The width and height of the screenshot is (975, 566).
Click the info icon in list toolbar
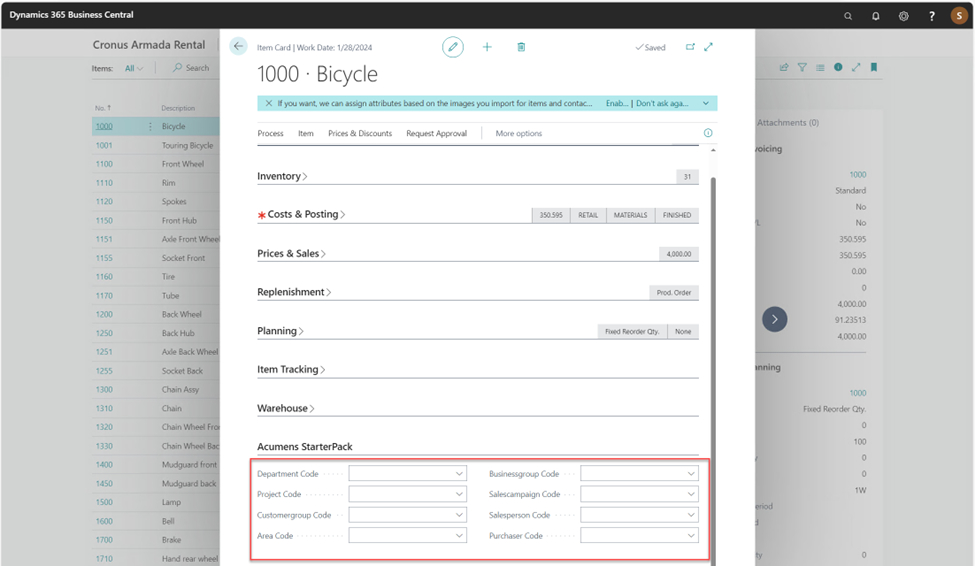838,67
